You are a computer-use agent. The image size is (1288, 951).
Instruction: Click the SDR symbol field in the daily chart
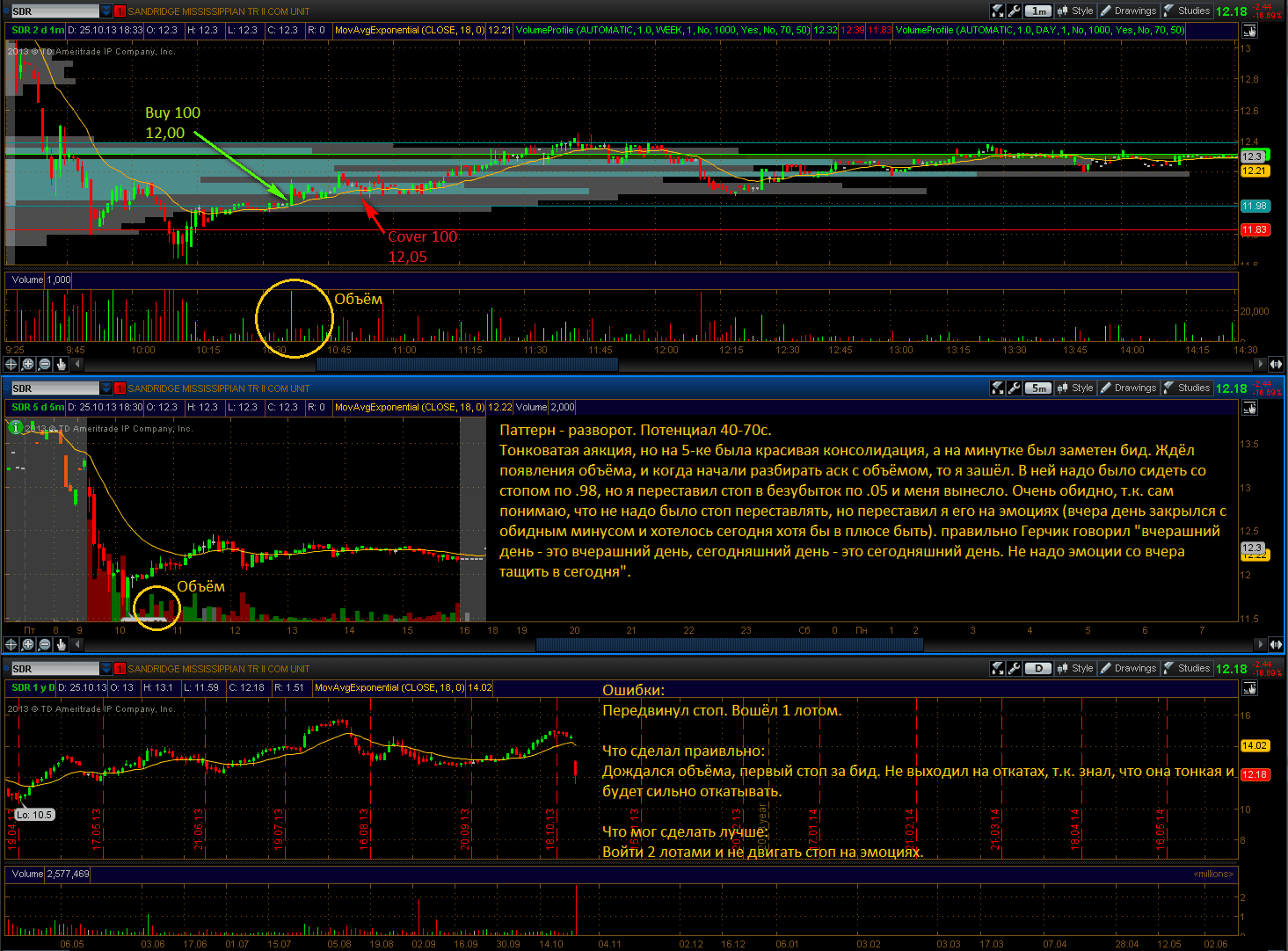55,668
